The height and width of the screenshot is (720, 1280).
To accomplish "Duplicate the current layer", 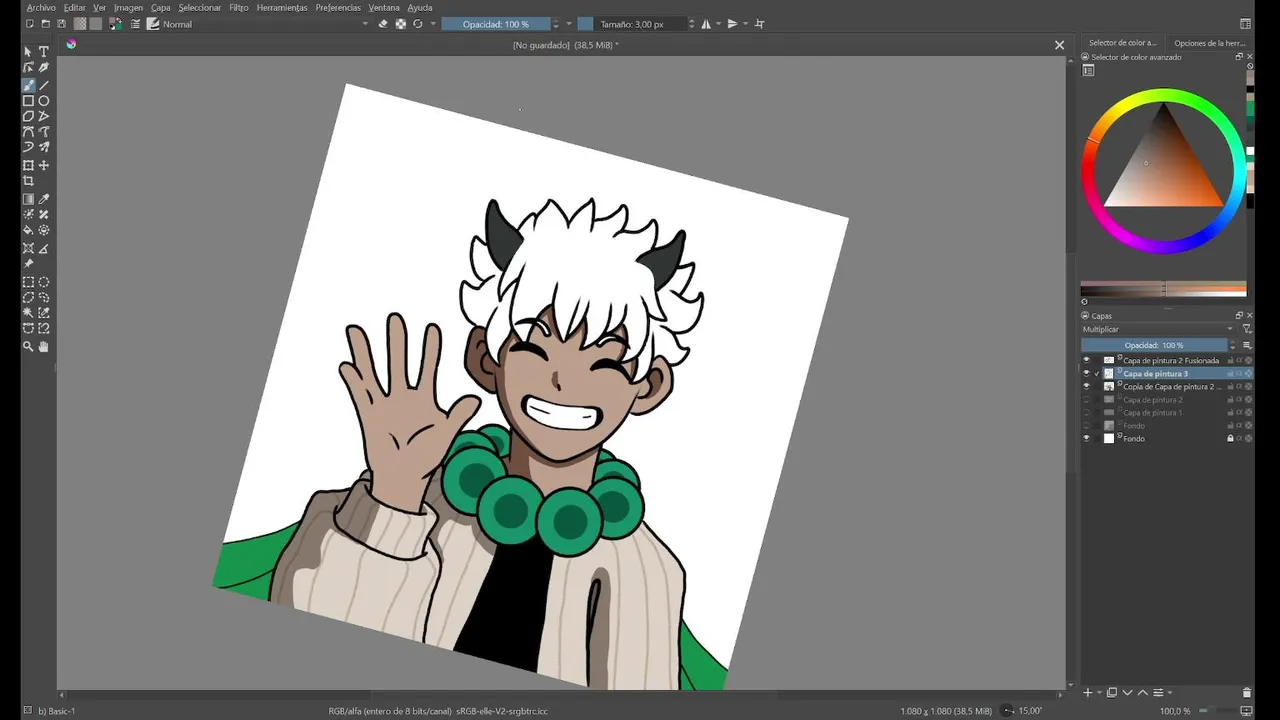I will (1112, 692).
